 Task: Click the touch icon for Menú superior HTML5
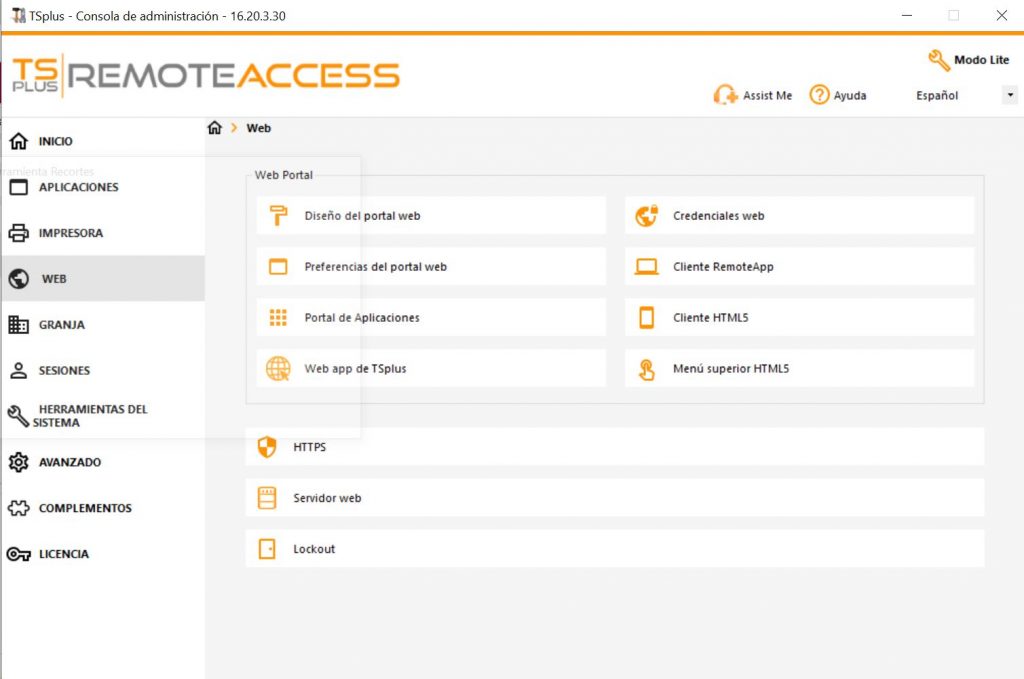(x=647, y=369)
